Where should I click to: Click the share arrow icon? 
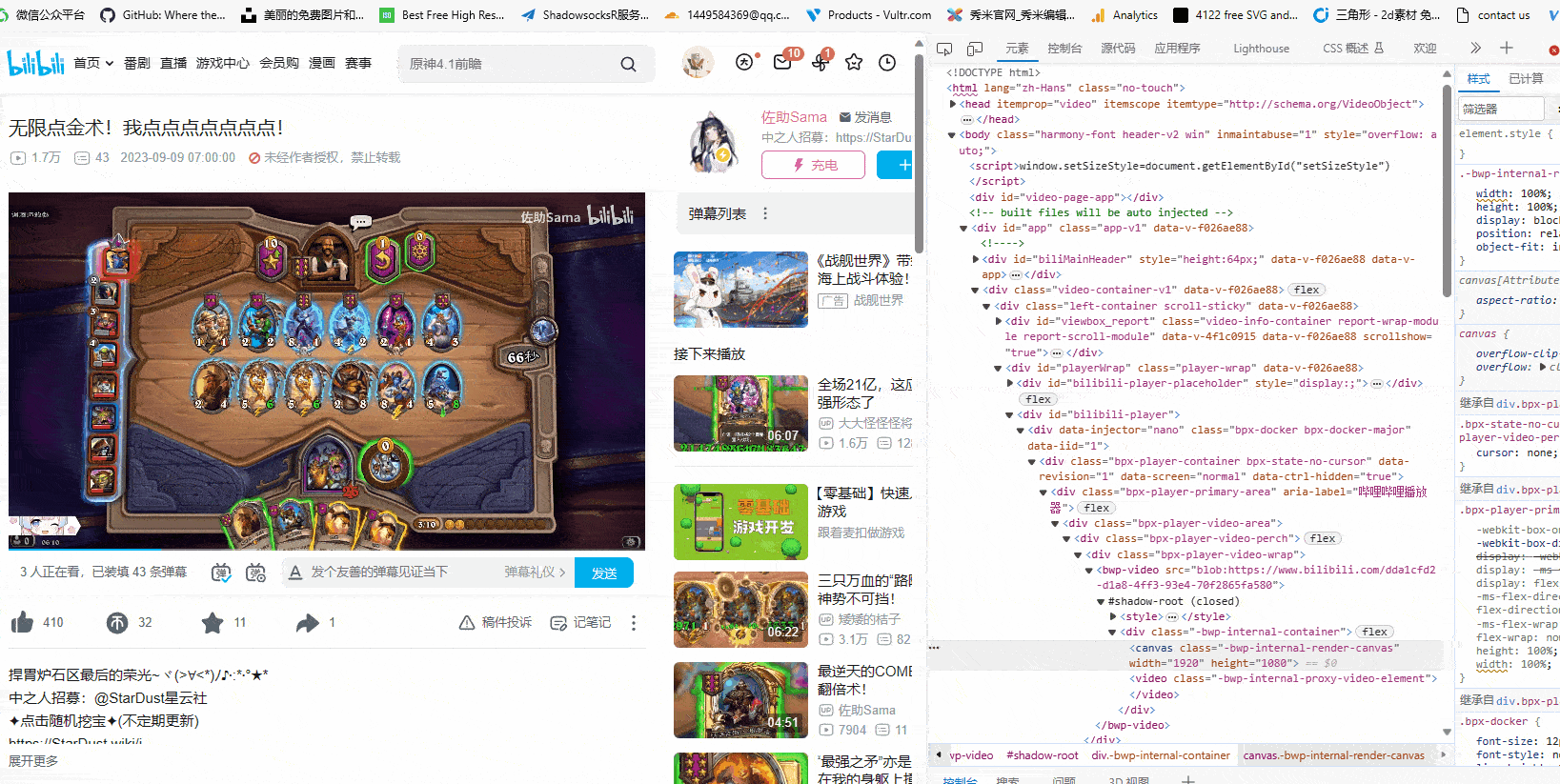tap(307, 623)
